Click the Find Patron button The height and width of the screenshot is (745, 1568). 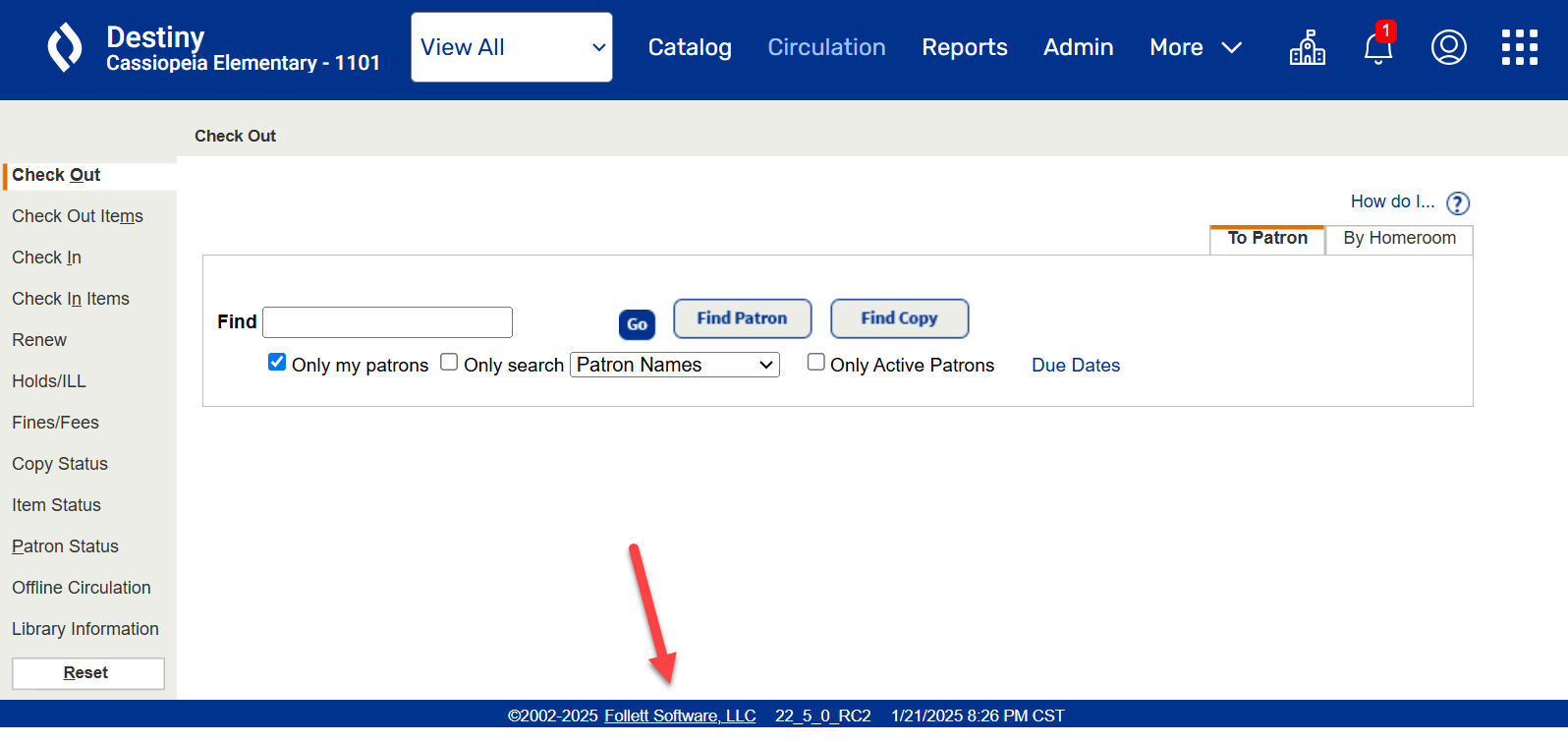click(x=743, y=318)
